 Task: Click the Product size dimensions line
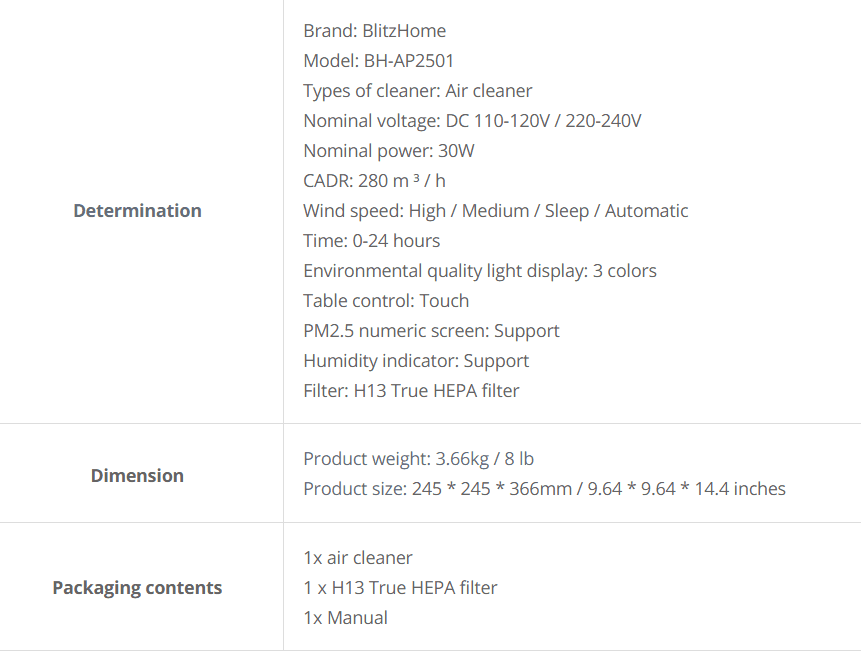tap(545, 489)
